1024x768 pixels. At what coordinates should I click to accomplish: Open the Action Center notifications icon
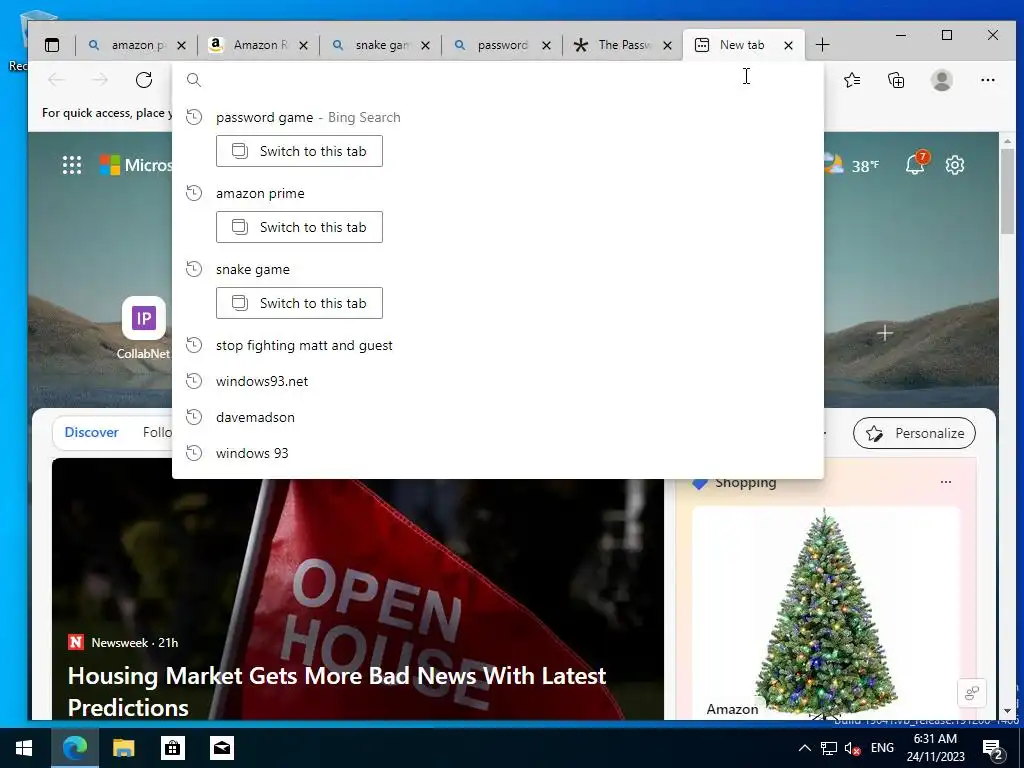pyautogui.click(x=993, y=750)
